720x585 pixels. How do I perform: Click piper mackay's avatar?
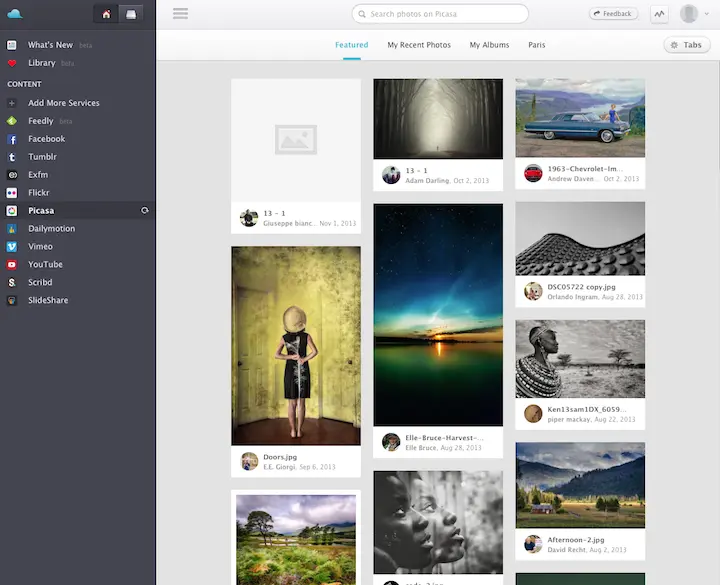coord(533,414)
